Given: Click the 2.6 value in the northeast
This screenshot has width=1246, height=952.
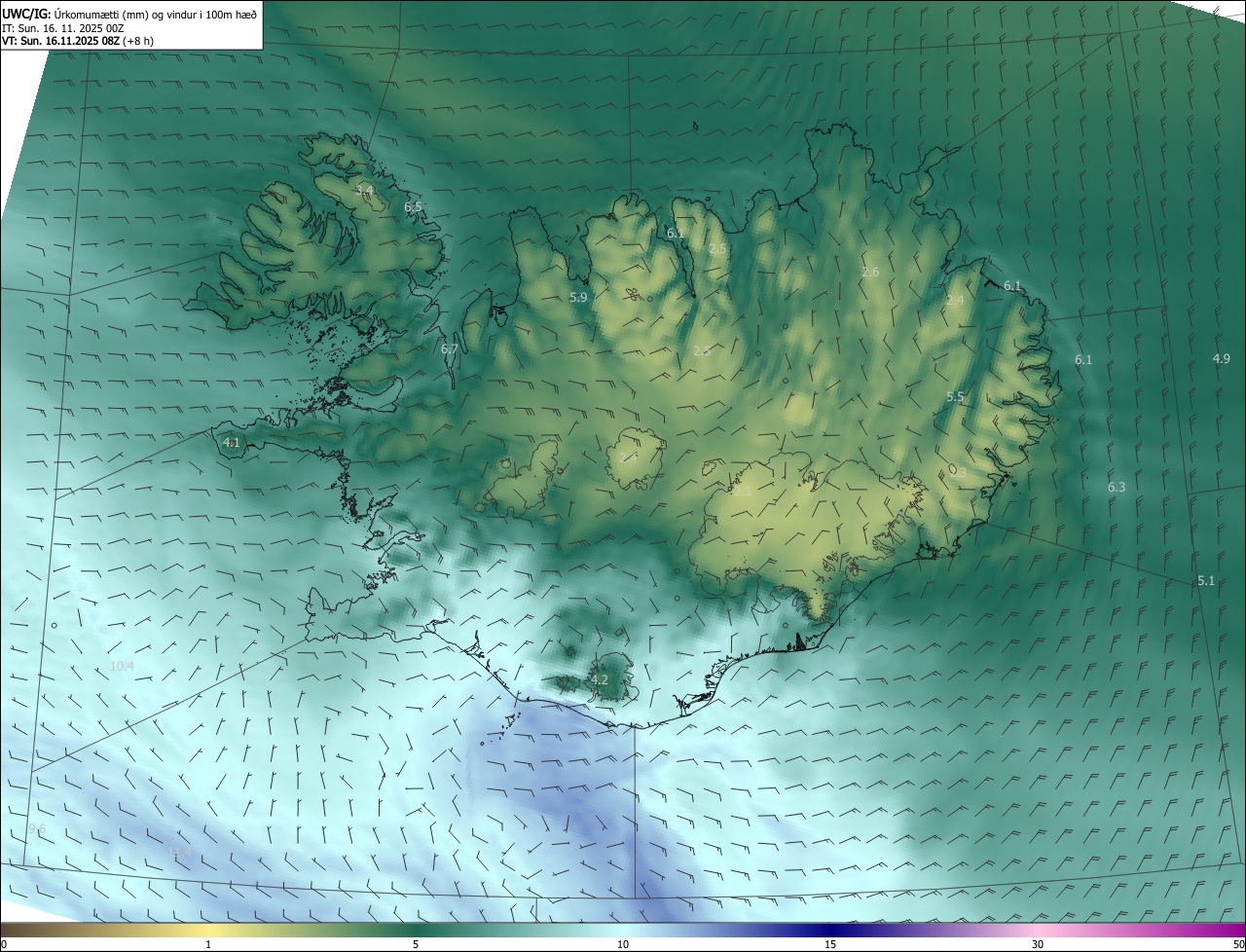Looking at the screenshot, I should (x=870, y=273).
